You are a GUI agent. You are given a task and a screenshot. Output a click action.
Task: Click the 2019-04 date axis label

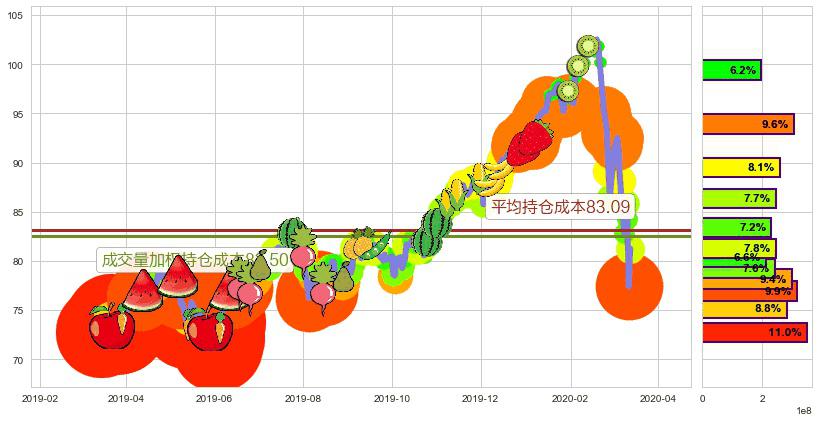(x=126, y=399)
